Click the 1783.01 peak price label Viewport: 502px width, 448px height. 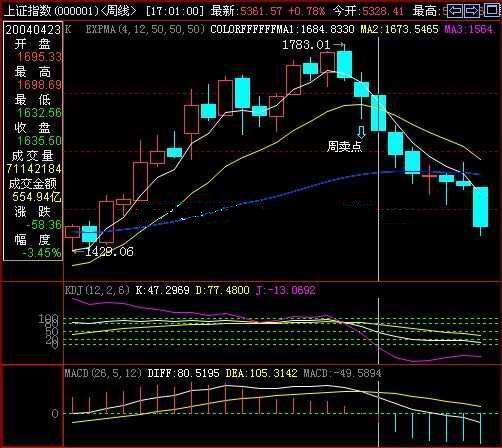click(x=306, y=45)
